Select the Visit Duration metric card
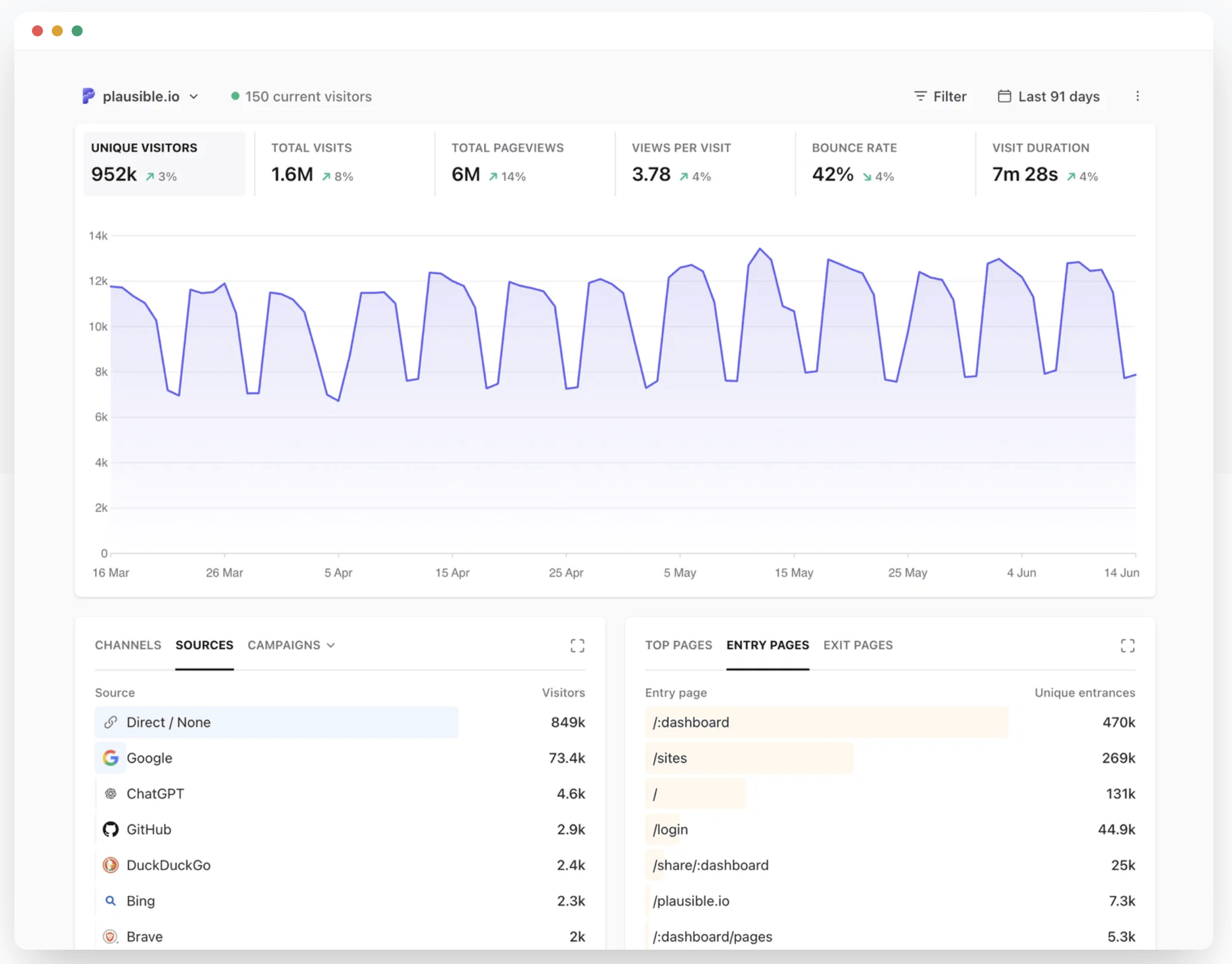 (1065, 164)
